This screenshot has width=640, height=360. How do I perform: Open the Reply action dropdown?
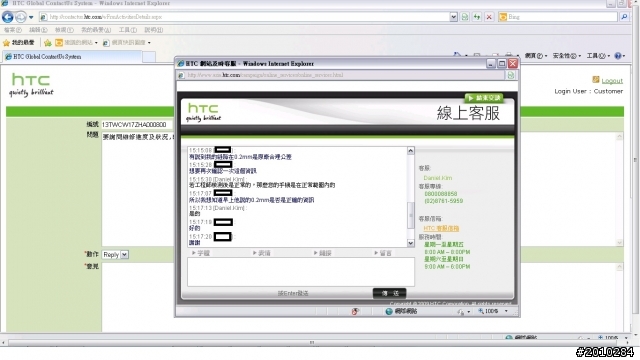[x=115, y=254]
